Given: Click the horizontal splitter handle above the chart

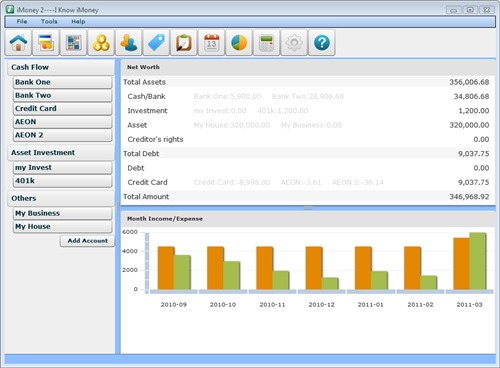Looking at the screenshot, I should point(308,208).
